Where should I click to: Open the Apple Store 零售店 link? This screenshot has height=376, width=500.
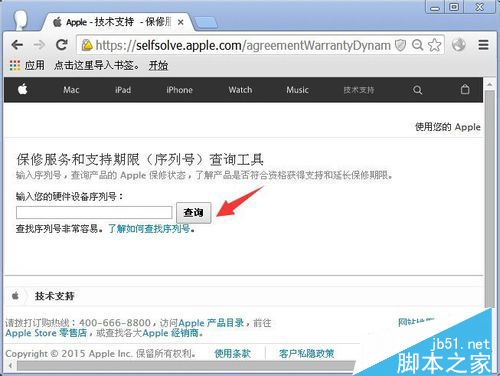[x=46, y=333]
